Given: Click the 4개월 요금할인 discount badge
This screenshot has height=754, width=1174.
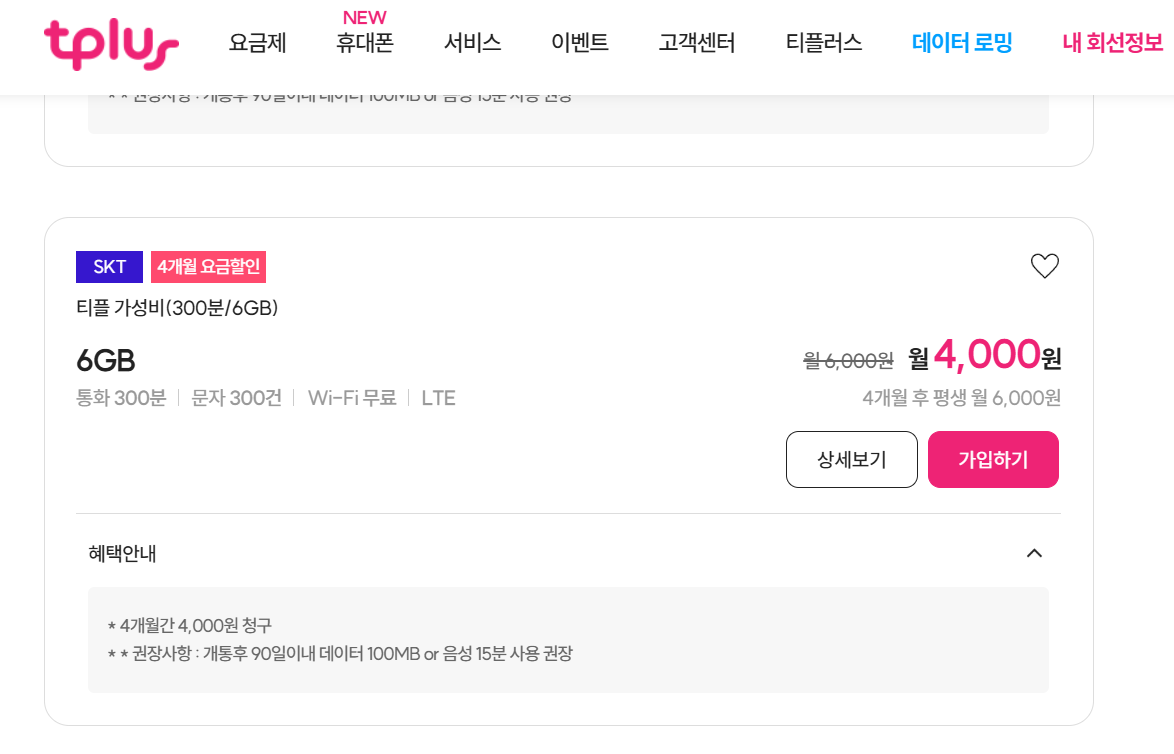Looking at the screenshot, I should [x=209, y=266].
